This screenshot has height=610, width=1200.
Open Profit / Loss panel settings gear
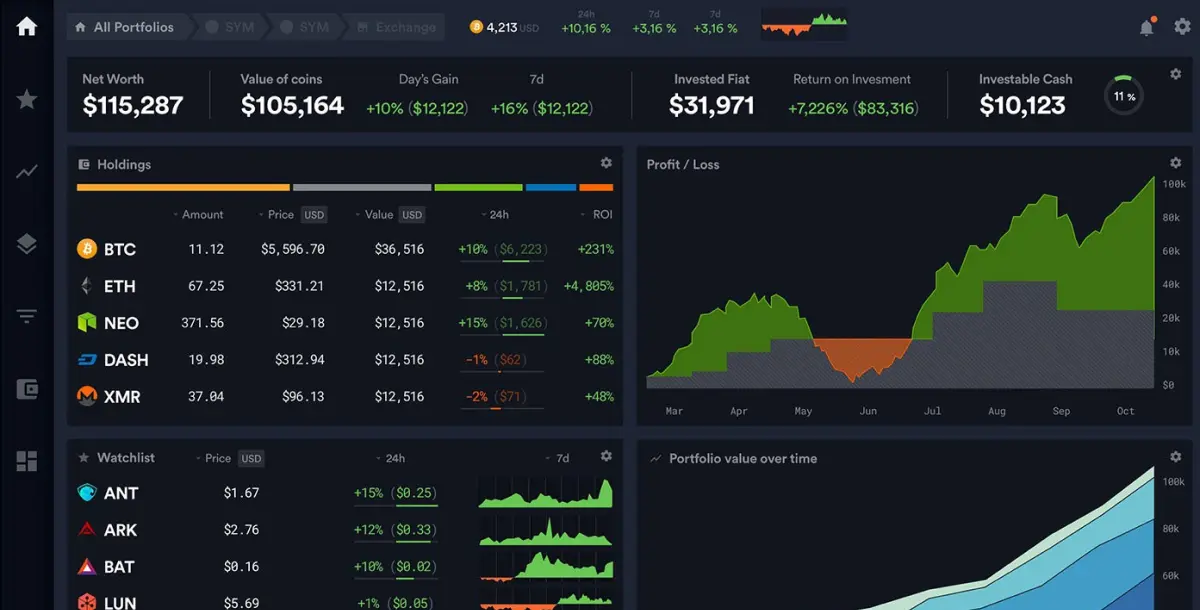pyautogui.click(x=1176, y=163)
